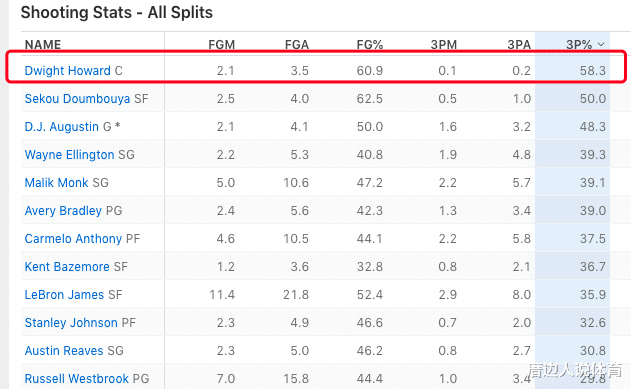
Task: Click Malik Monk name link
Action: point(56,183)
